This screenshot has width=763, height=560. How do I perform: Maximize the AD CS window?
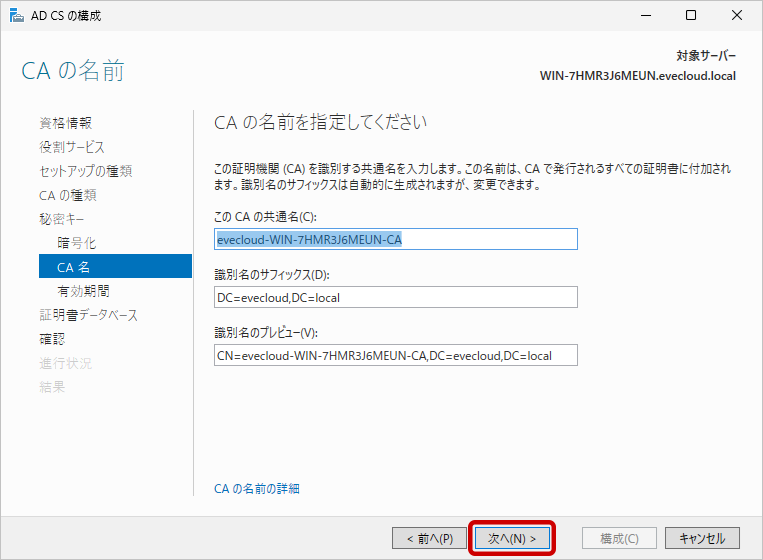(x=691, y=15)
